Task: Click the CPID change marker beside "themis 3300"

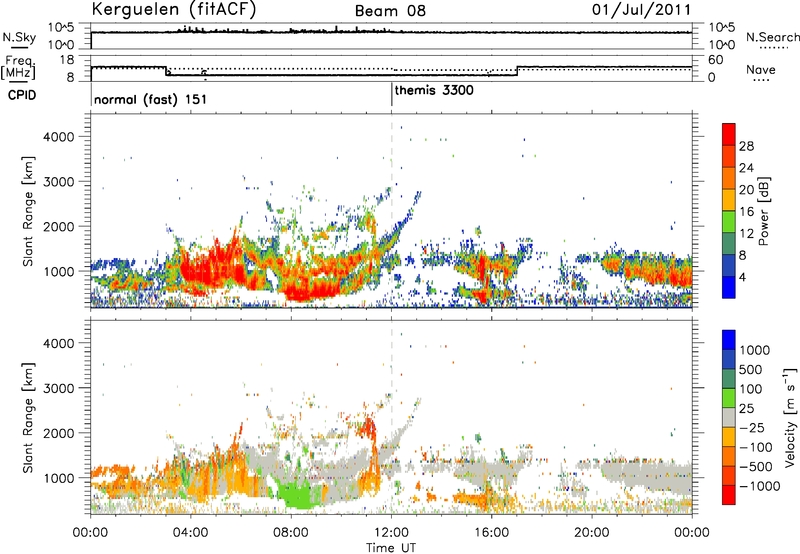Action: 391,94
